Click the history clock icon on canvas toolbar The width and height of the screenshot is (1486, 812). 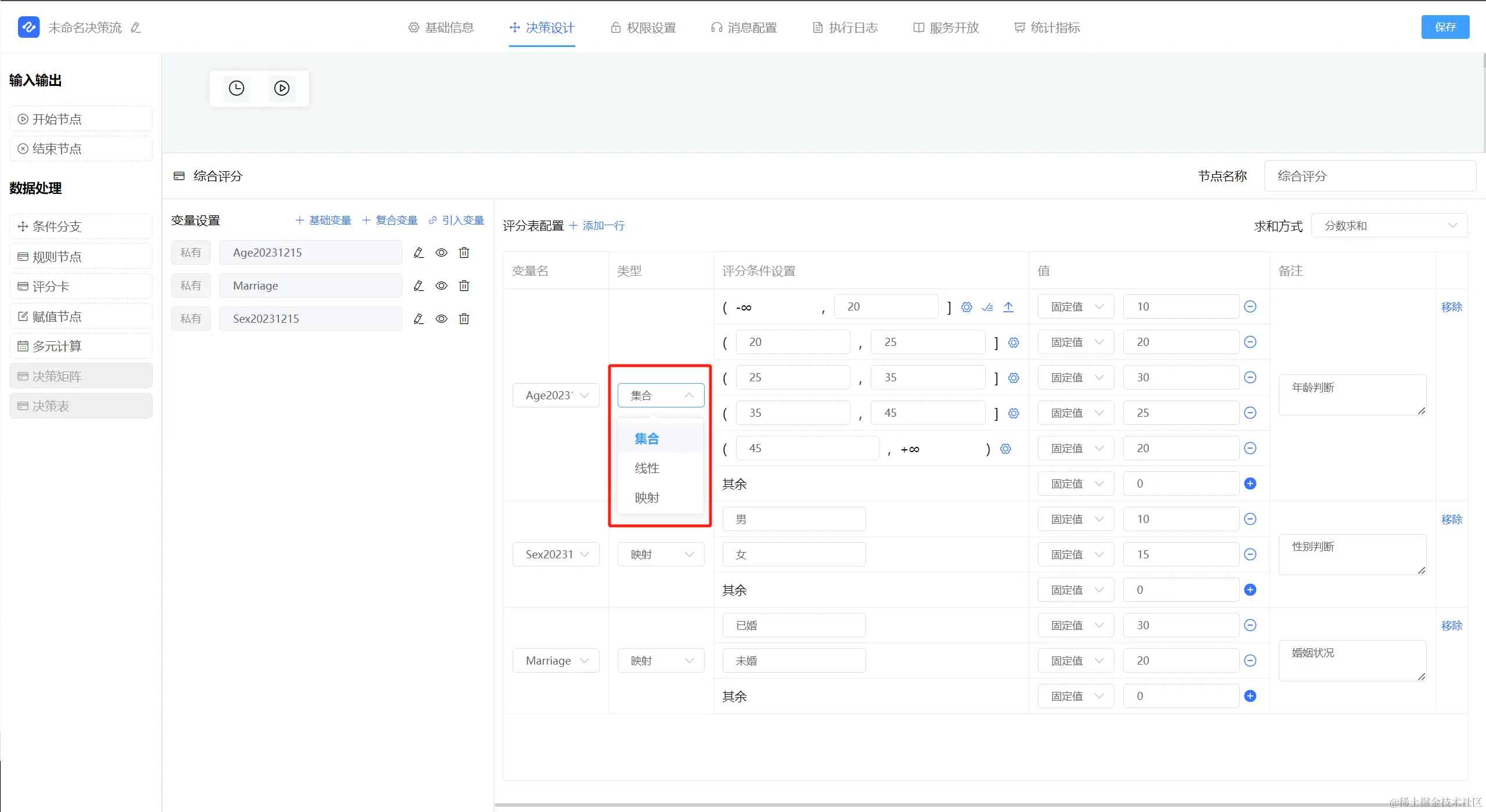tap(236, 88)
